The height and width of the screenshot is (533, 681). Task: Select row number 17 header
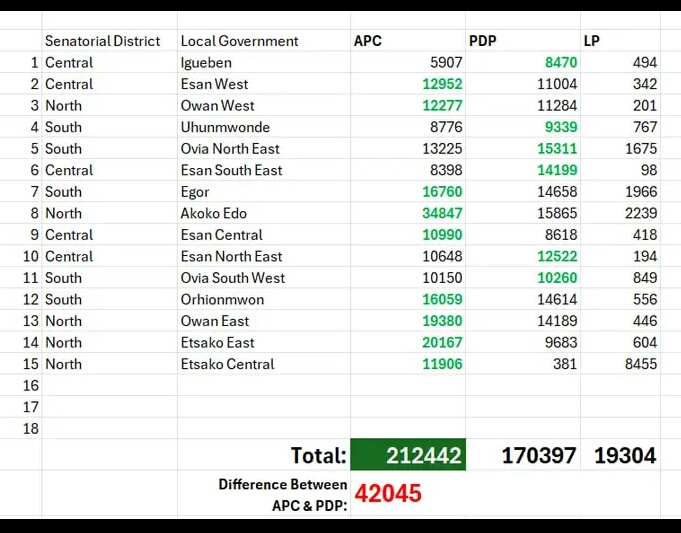tap(30, 407)
